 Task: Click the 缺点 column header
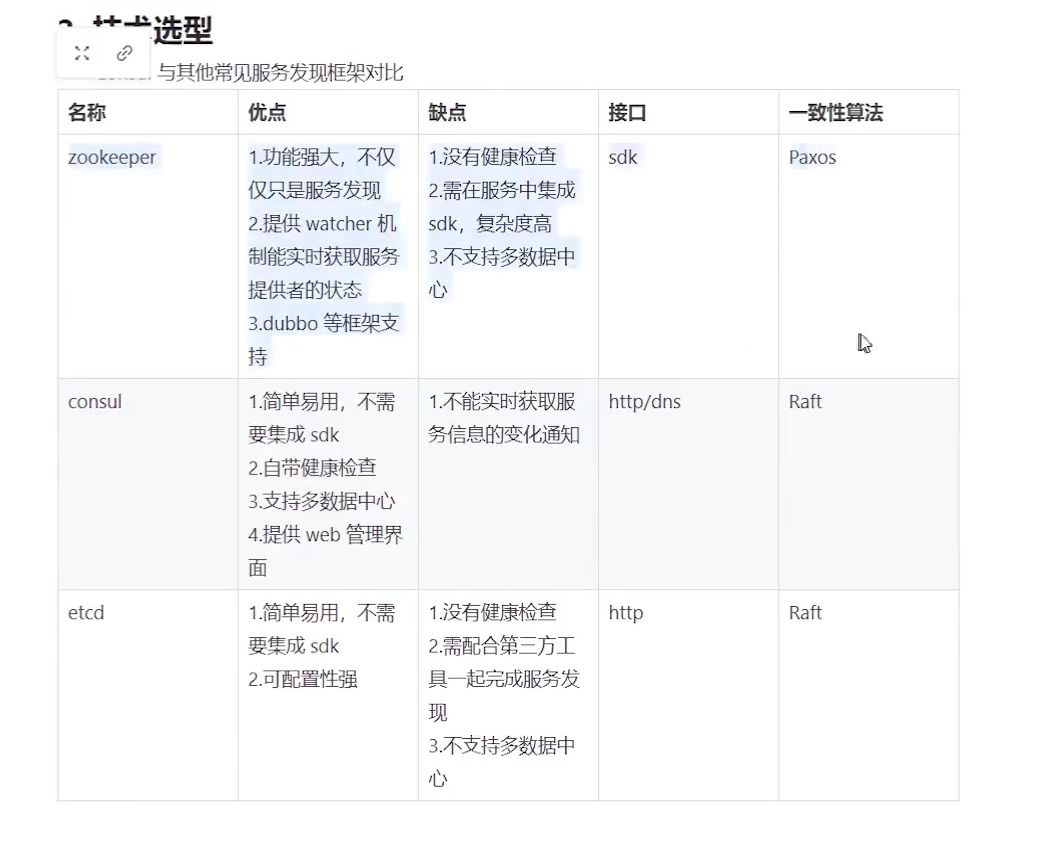tap(447, 113)
